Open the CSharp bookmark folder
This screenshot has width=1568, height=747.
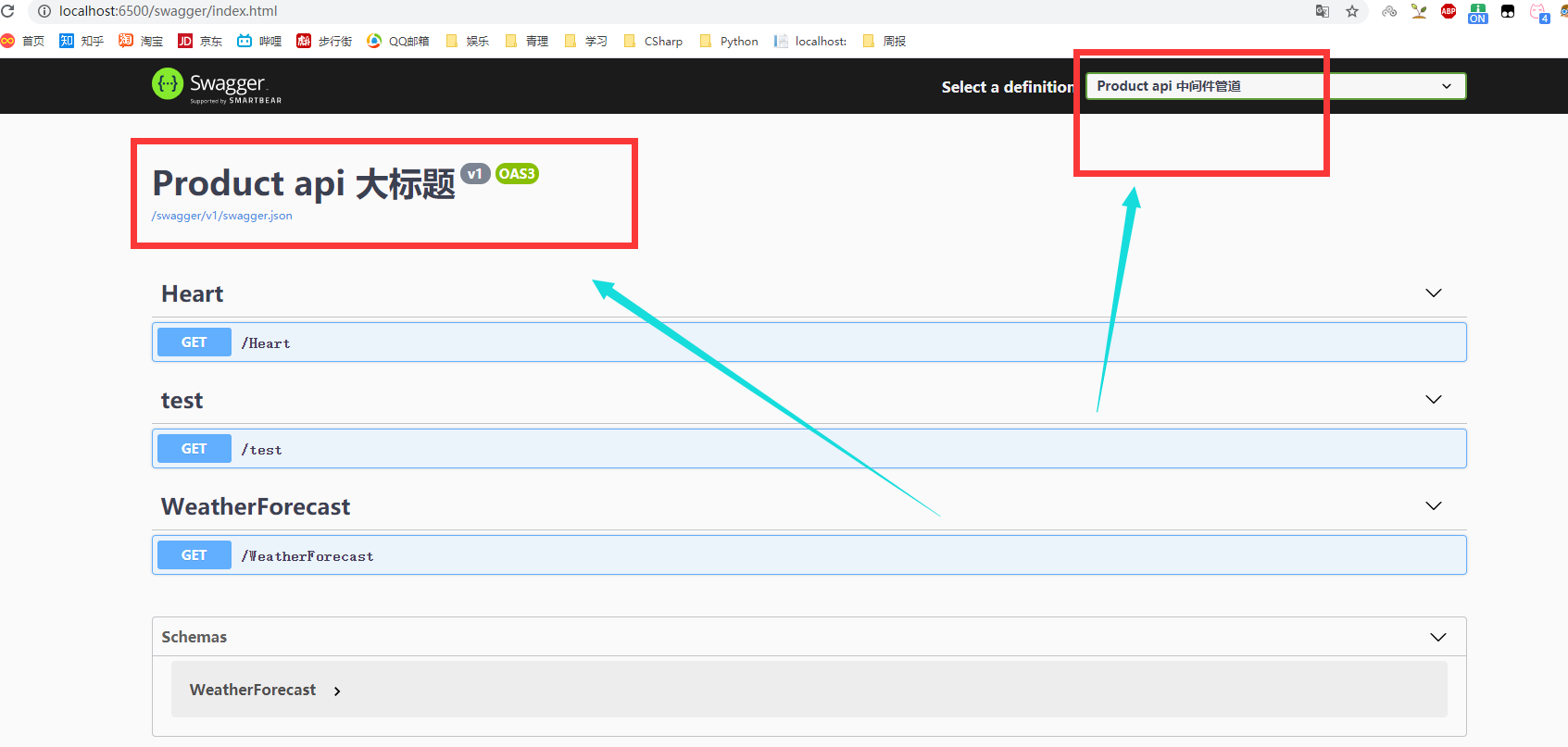653,41
